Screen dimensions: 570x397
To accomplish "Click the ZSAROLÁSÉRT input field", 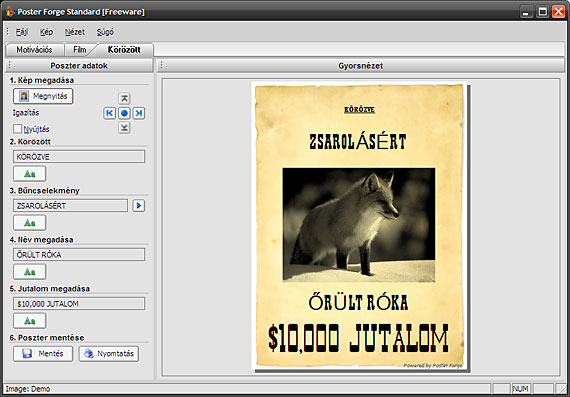I will click(x=71, y=206).
